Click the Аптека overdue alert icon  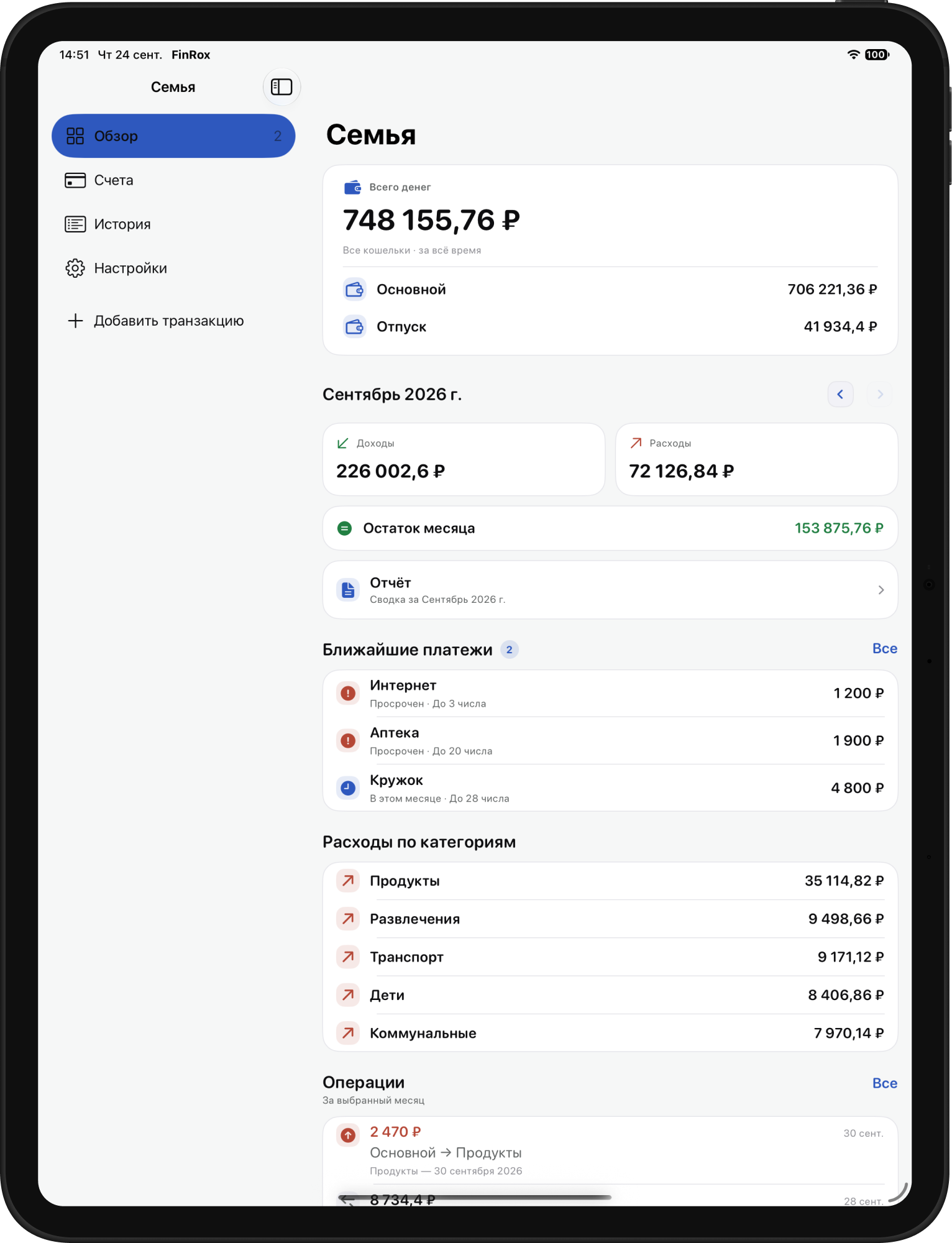click(x=348, y=741)
